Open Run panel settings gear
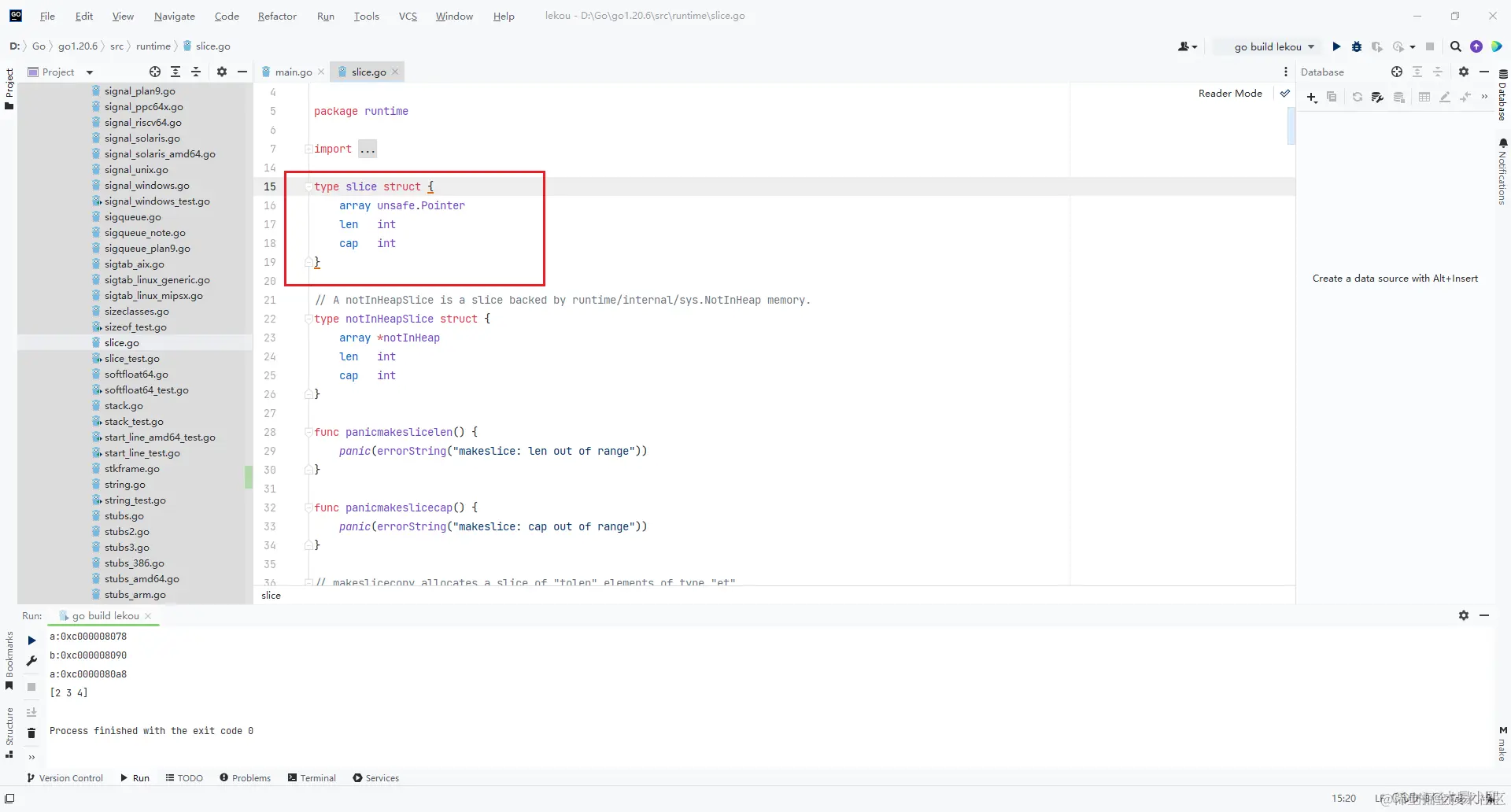The width and height of the screenshot is (1511, 812). coord(1464,615)
